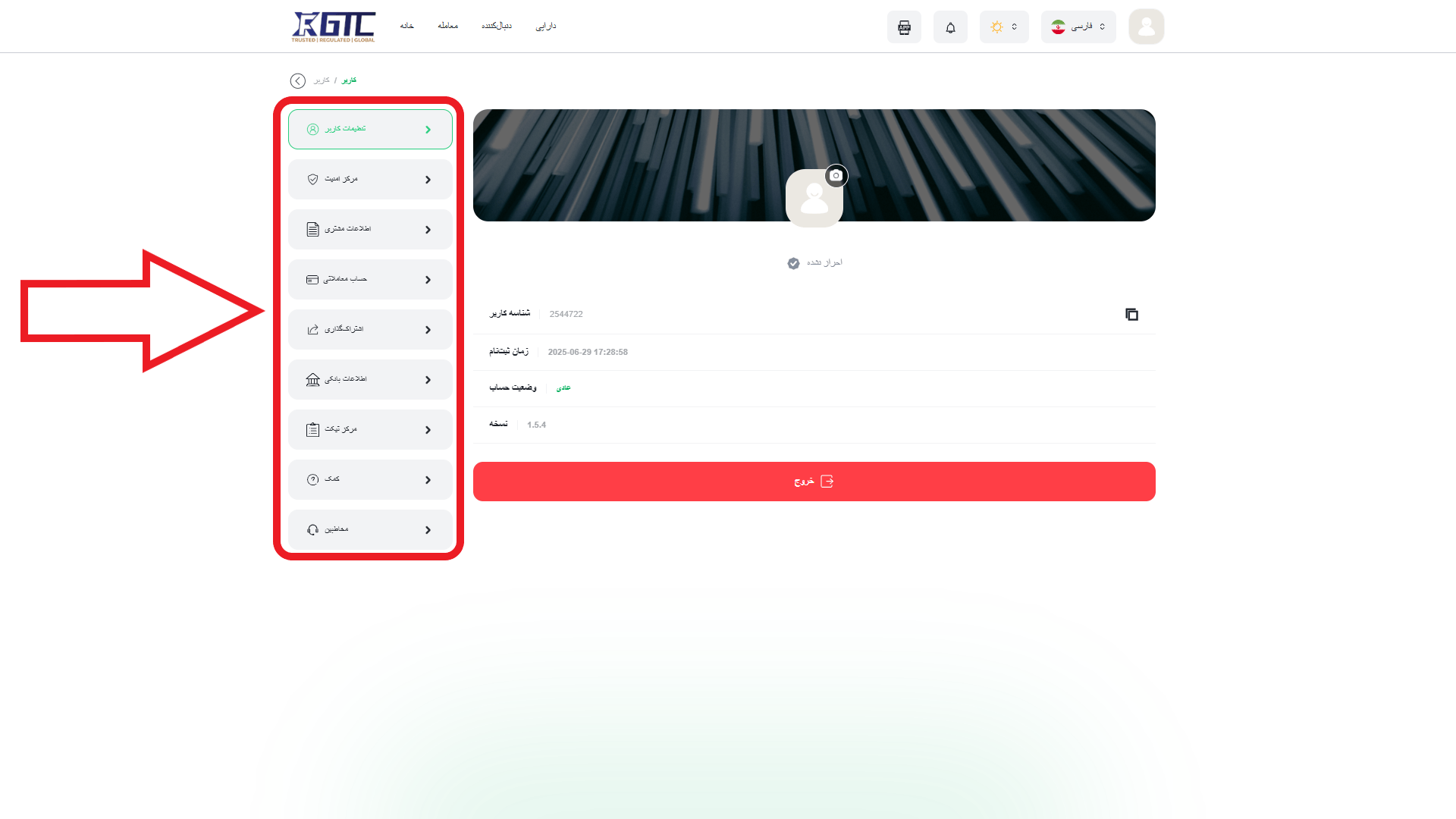This screenshot has width=1456, height=819.
Task: Expand the مرکز امنیت chevron
Action: point(428,180)
